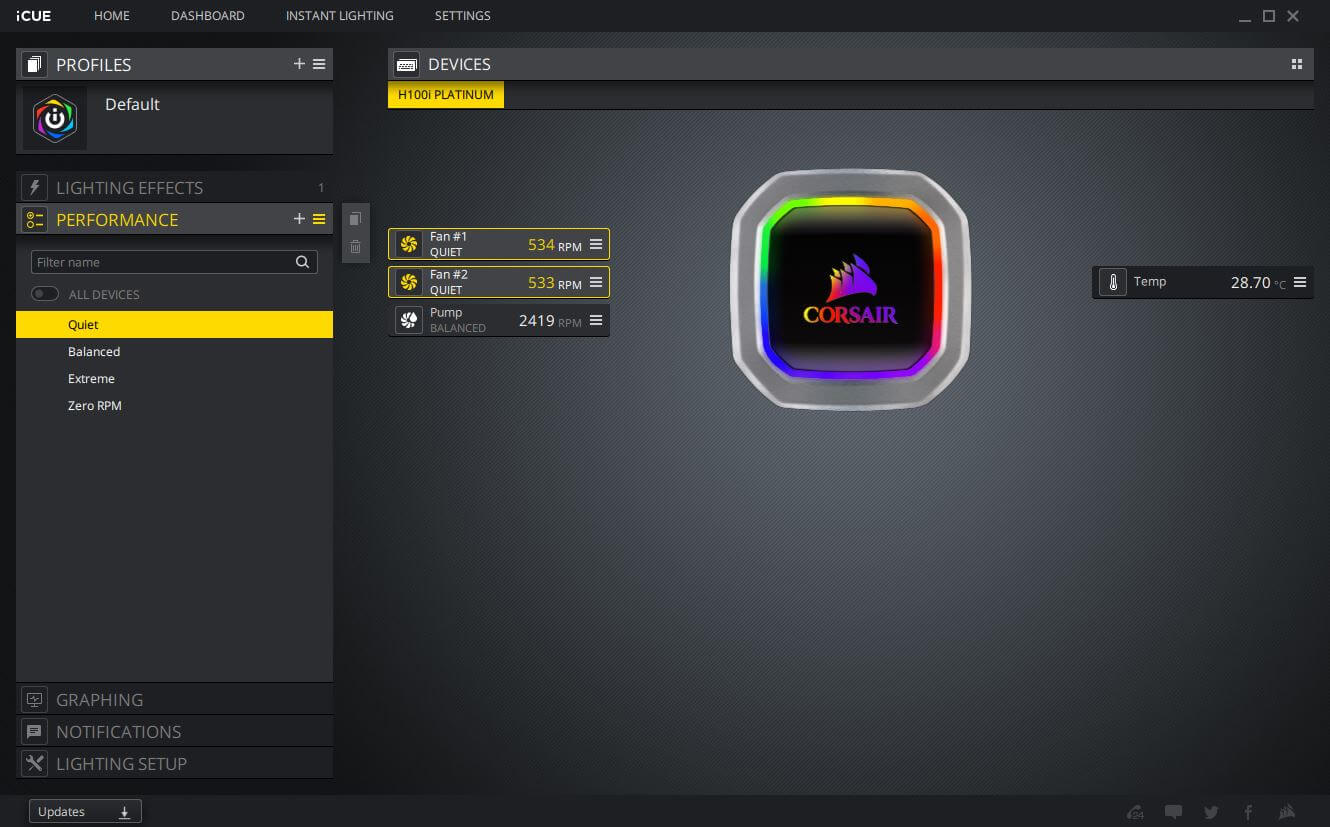The width and height of the screenshot is (1330, 827).
Task: Click the 28.70 temperature reading
Action: [x=1250, y=283]
